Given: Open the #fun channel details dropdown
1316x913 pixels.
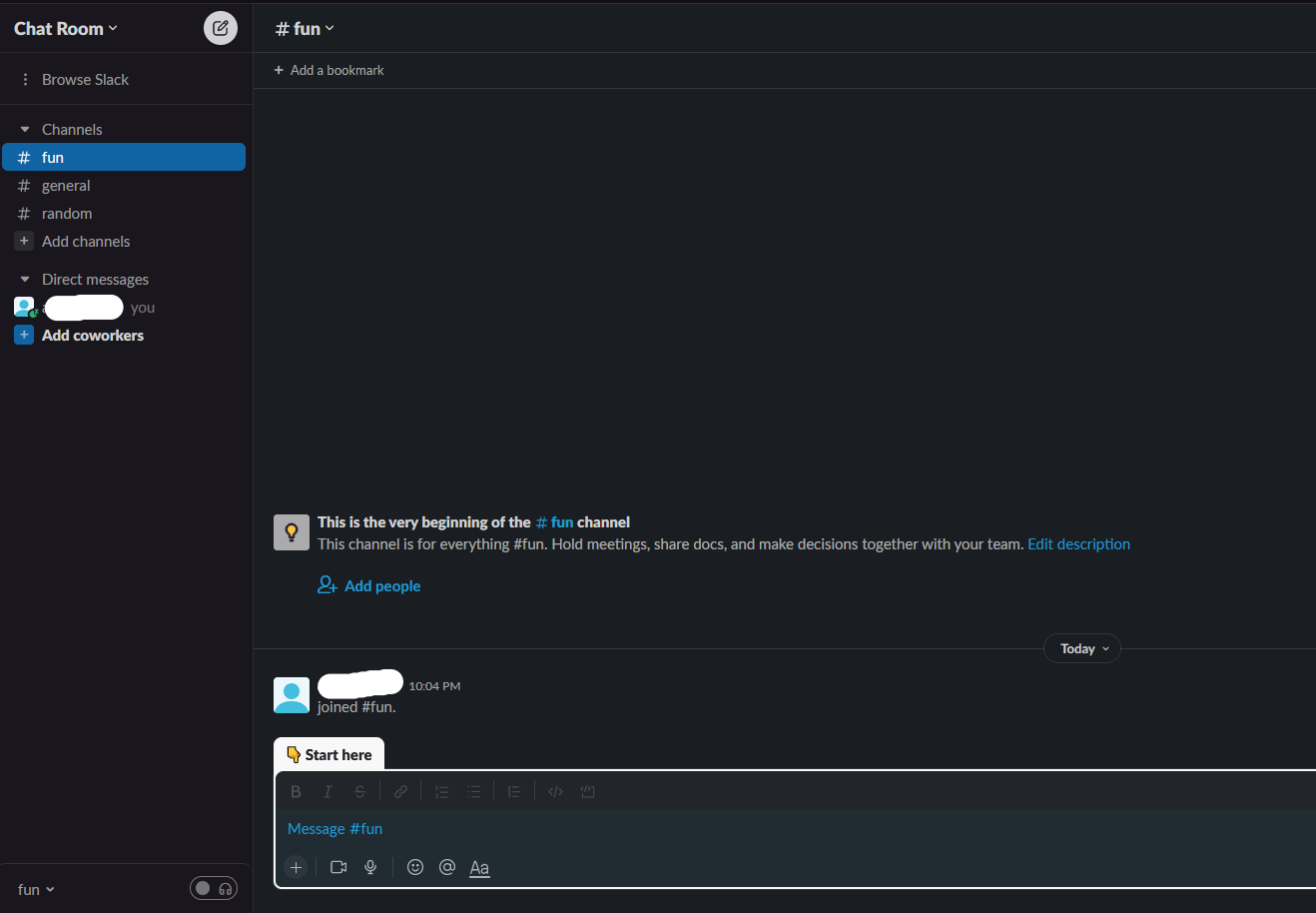Looking at the screenshot, I should click(306, 29).
